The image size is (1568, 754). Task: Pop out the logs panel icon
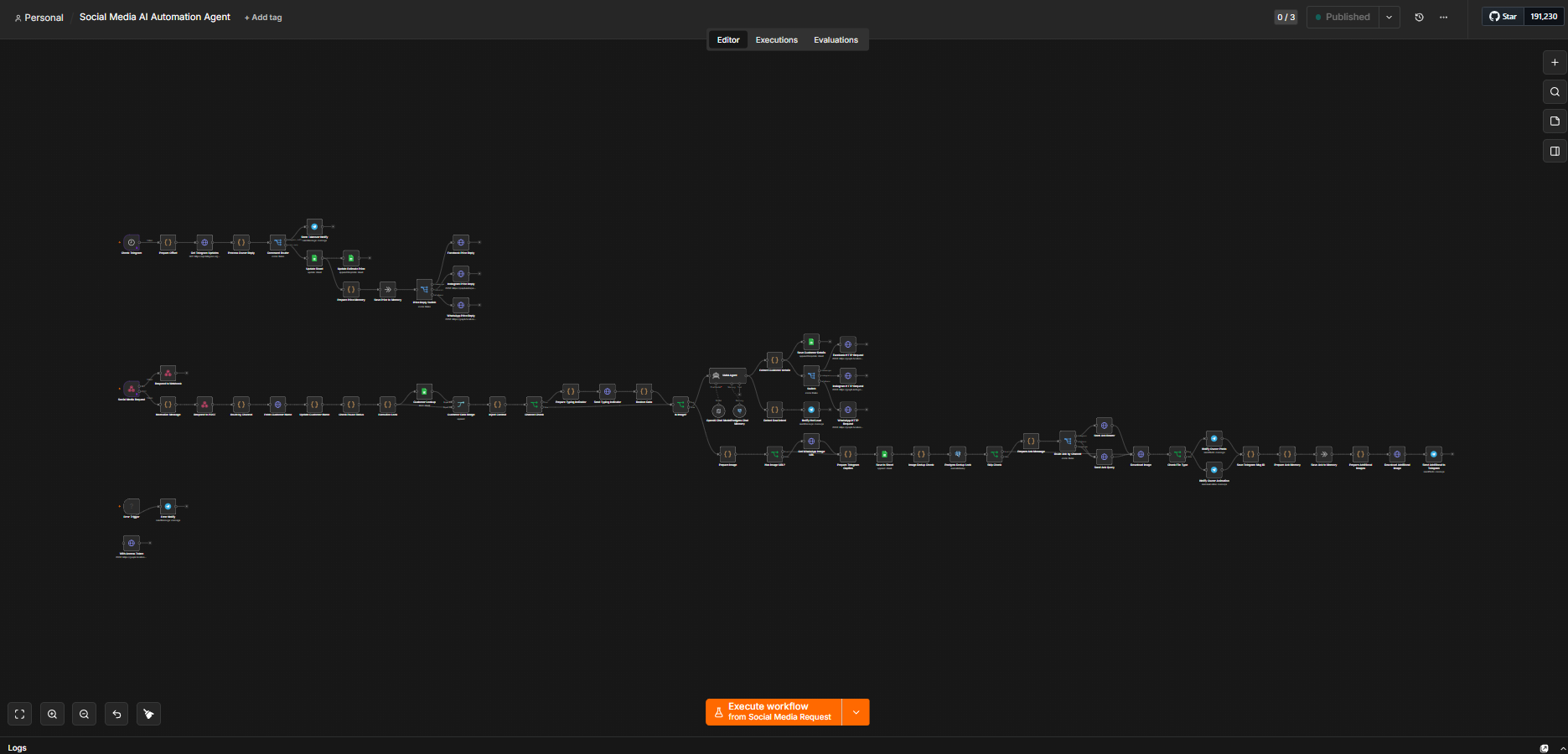(x=1545, y=748)
